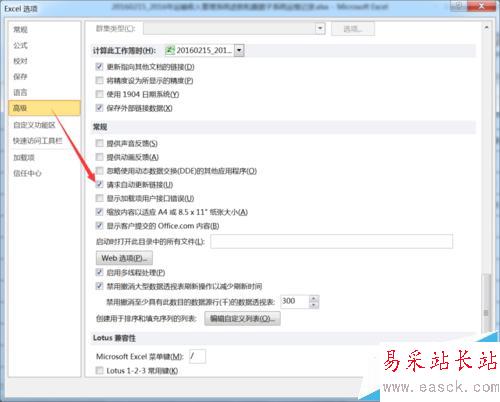The image size is (500, 402).
Task: Open Web 选项 dialog button
Action: 124,258
